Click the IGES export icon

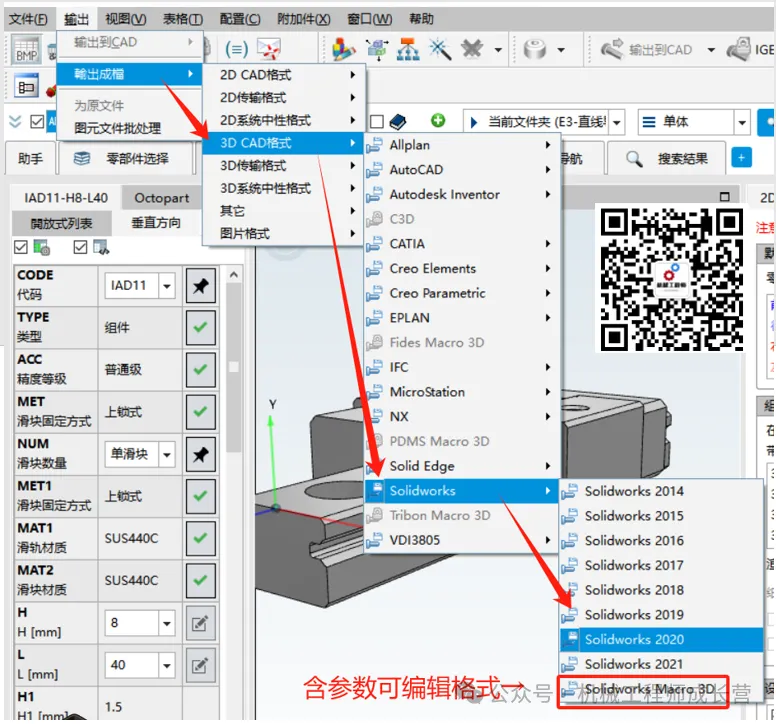[739, 49]
